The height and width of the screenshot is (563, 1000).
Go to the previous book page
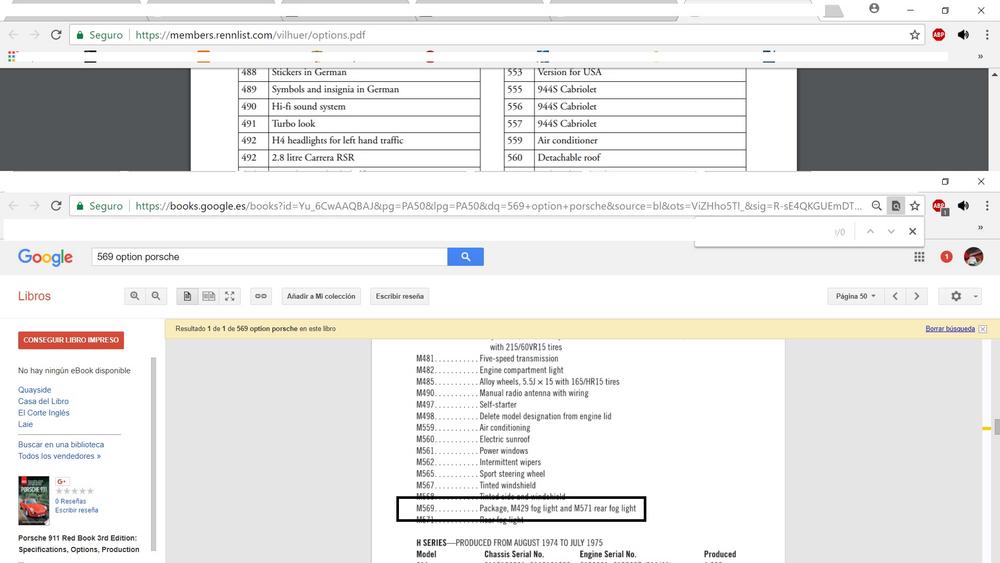(x=895, y=296)
